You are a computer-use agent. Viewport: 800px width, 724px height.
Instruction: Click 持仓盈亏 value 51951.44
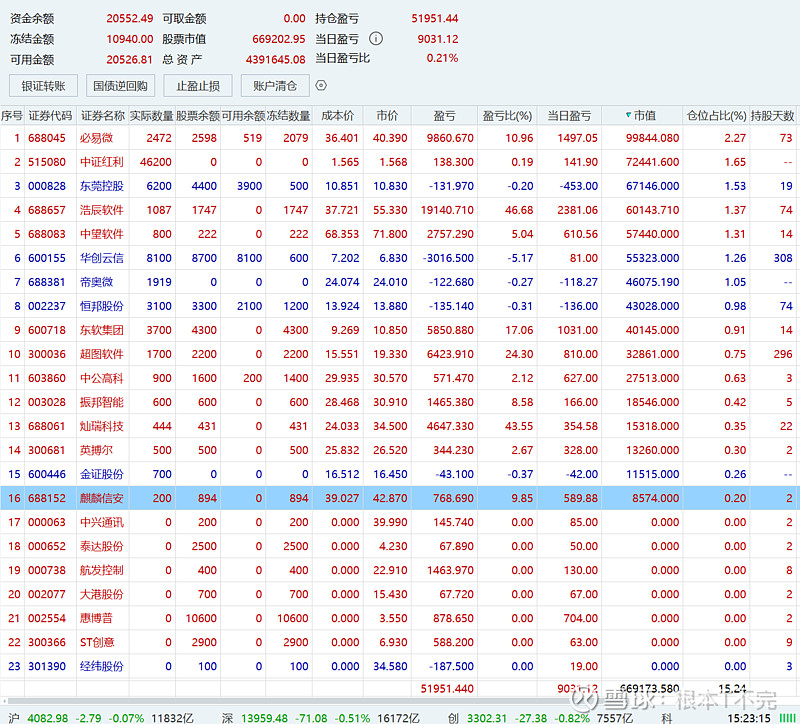click(x=435, y=18)
